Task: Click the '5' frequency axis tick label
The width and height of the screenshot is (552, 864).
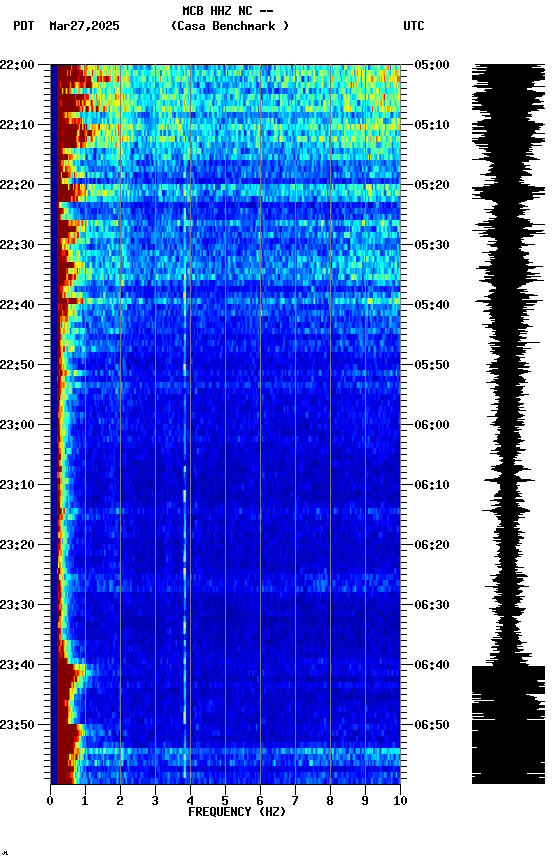Action: click(x=225, y=801)
